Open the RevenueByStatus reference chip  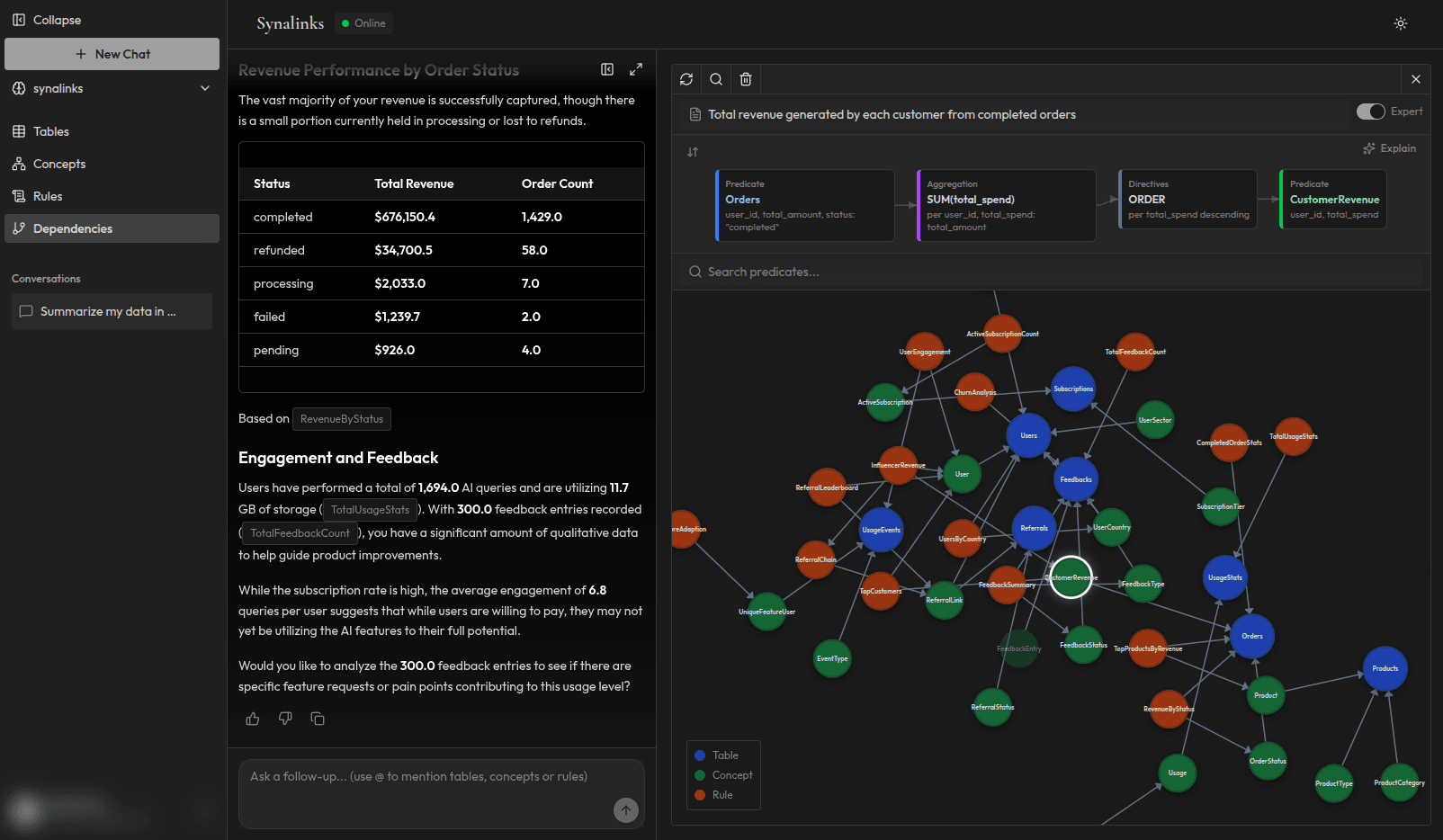tap(341, 418)
